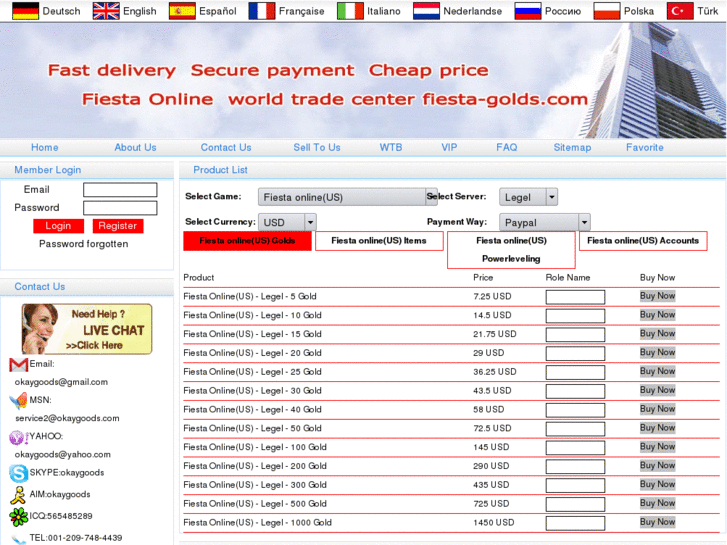Click Role Name field for 5 Gold
727x545 pixels.
(575, 297)
